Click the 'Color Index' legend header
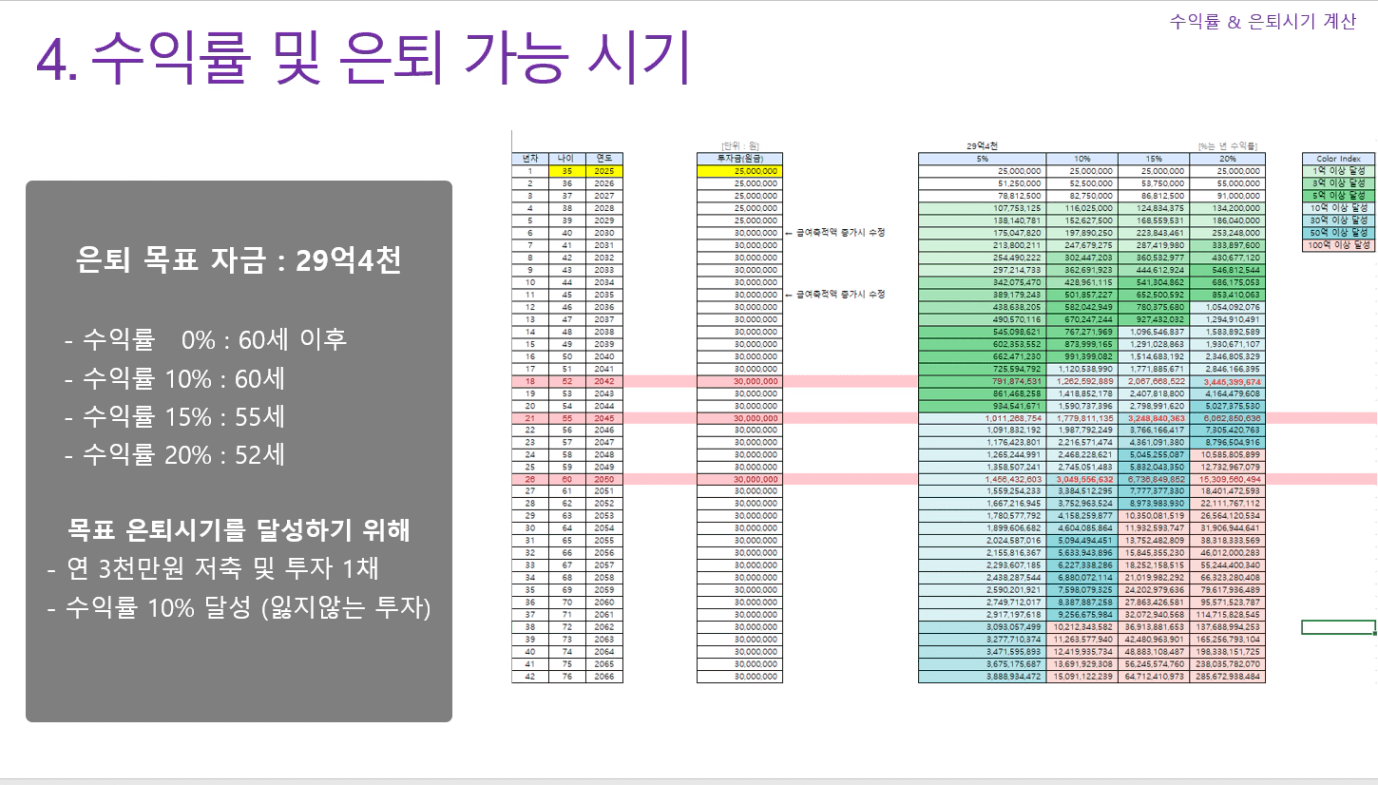1378x785 pixels. (1339, 158)
